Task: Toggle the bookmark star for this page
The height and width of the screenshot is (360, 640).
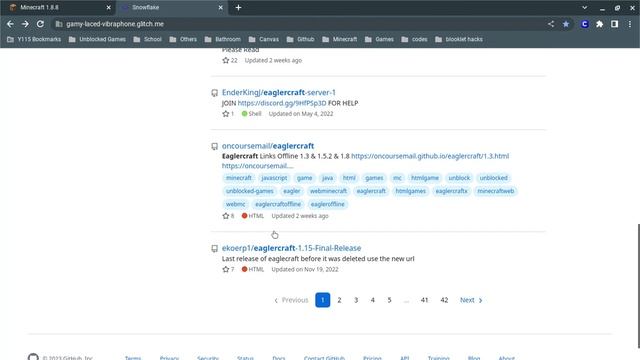Action: point(566,24)
